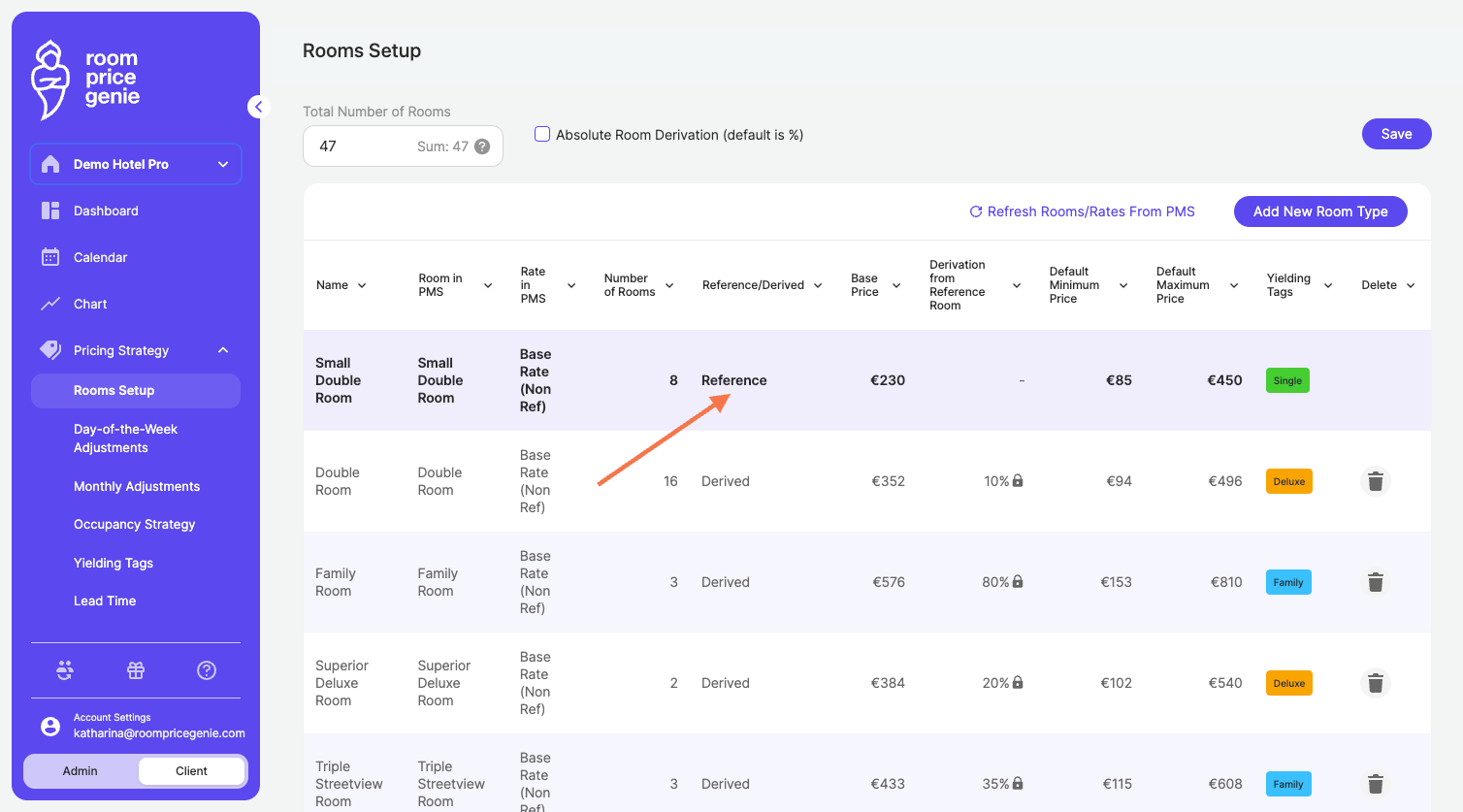Click the Chart line icon
The width and height of the screenshot is (1463, 812).
[x=50, y=304]
